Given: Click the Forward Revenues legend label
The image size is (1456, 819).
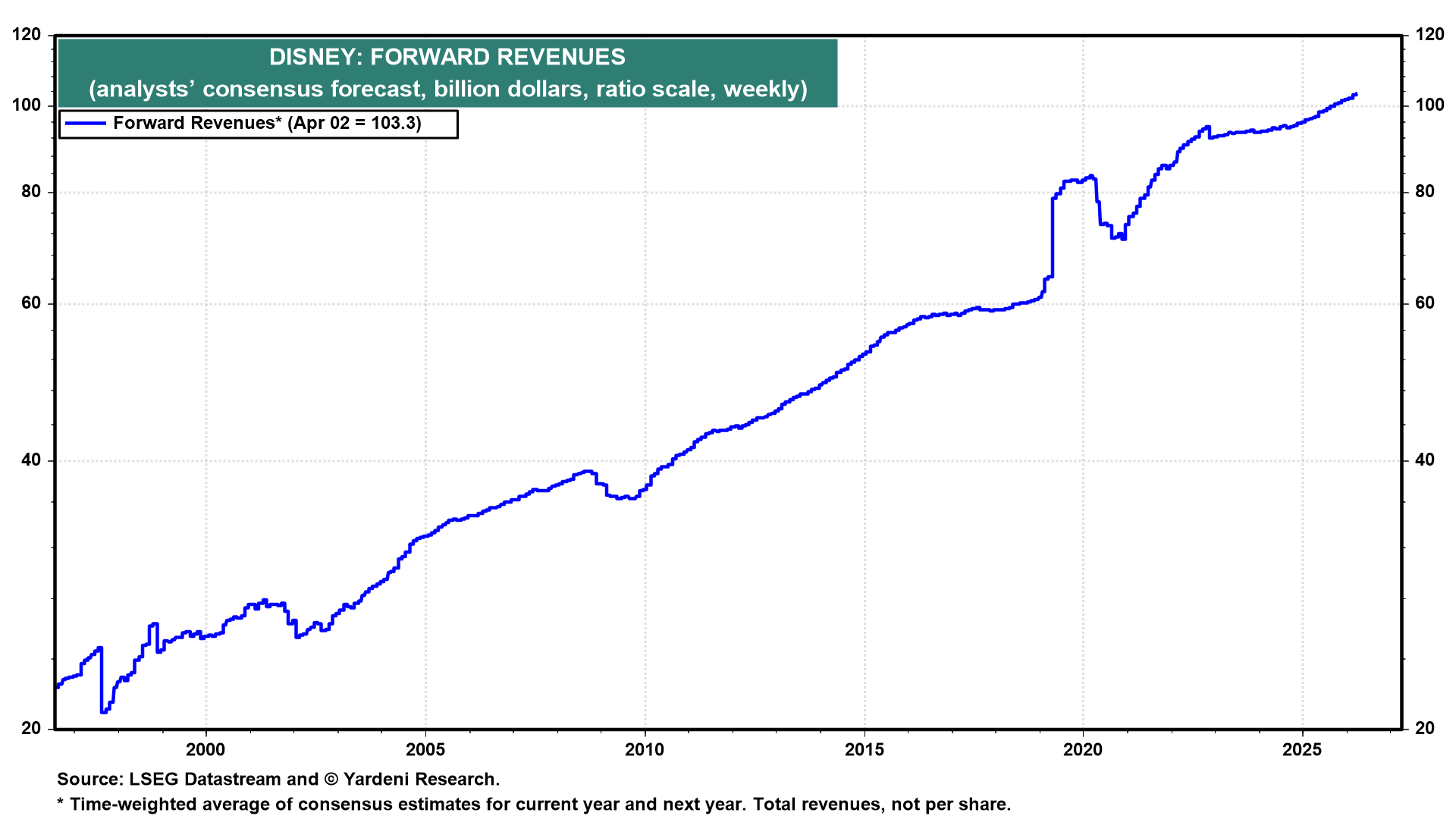Looking at the screenshot, I should tap(267, 124).
